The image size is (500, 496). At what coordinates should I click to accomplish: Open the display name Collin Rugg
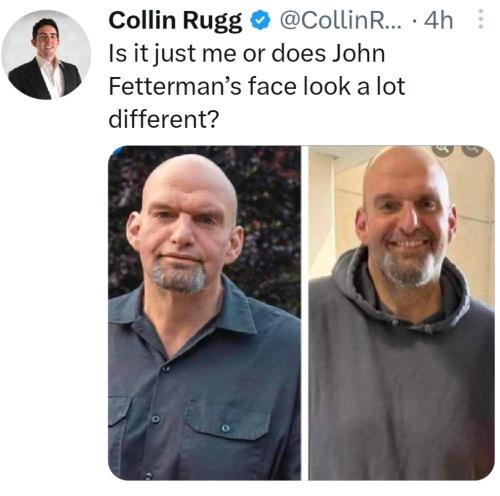[x=175, y=21]
